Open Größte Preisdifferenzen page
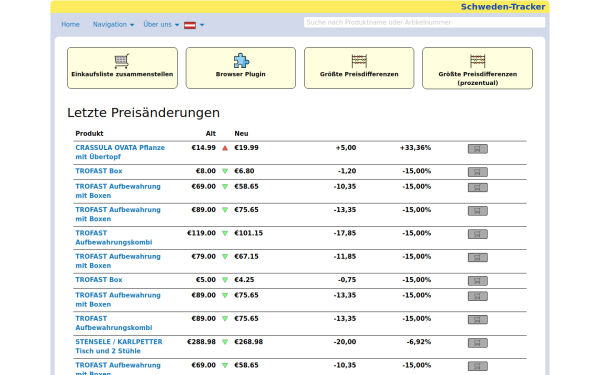This screenshot has width=600, height=375. (359, 68)
